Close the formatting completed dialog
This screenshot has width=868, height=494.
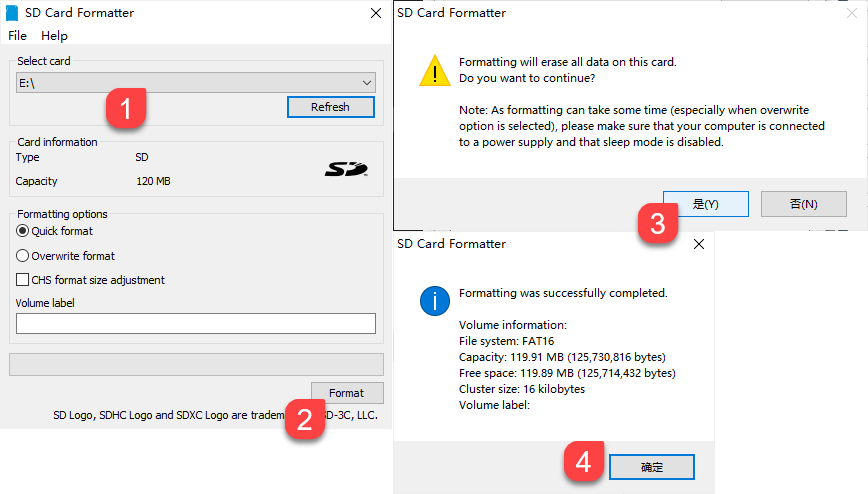pos(699,244)
